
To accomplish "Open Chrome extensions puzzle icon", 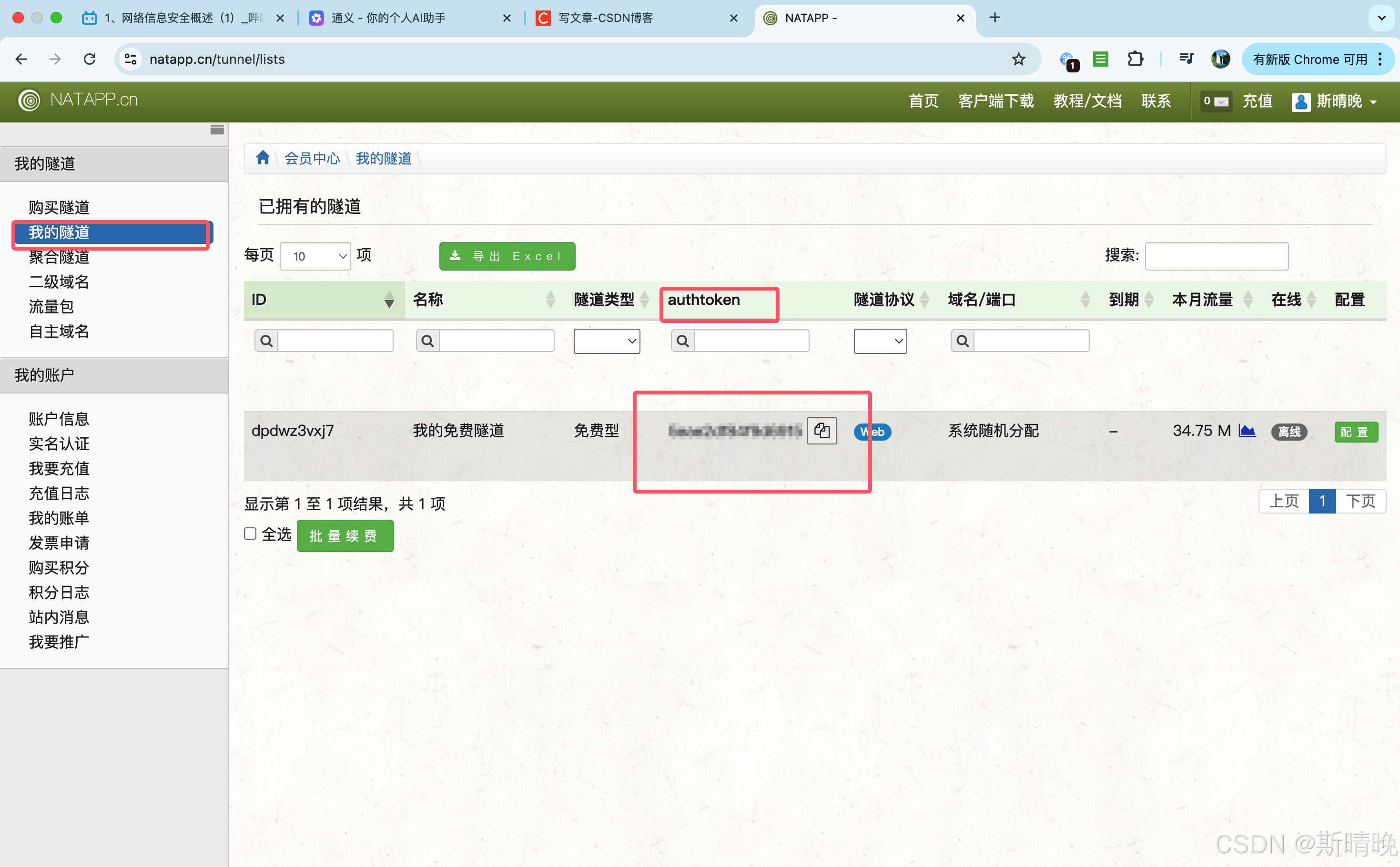I will [x=1135, y=59].
